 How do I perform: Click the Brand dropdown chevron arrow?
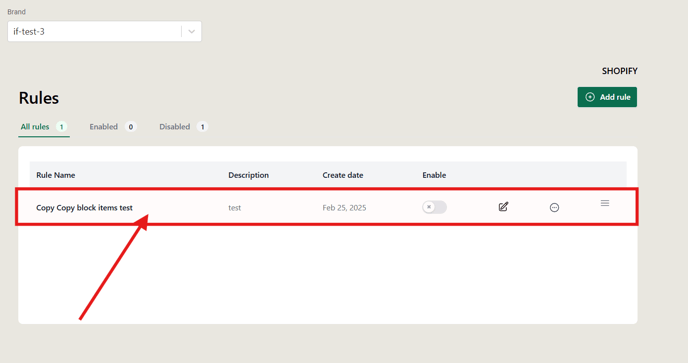[192, 32]
